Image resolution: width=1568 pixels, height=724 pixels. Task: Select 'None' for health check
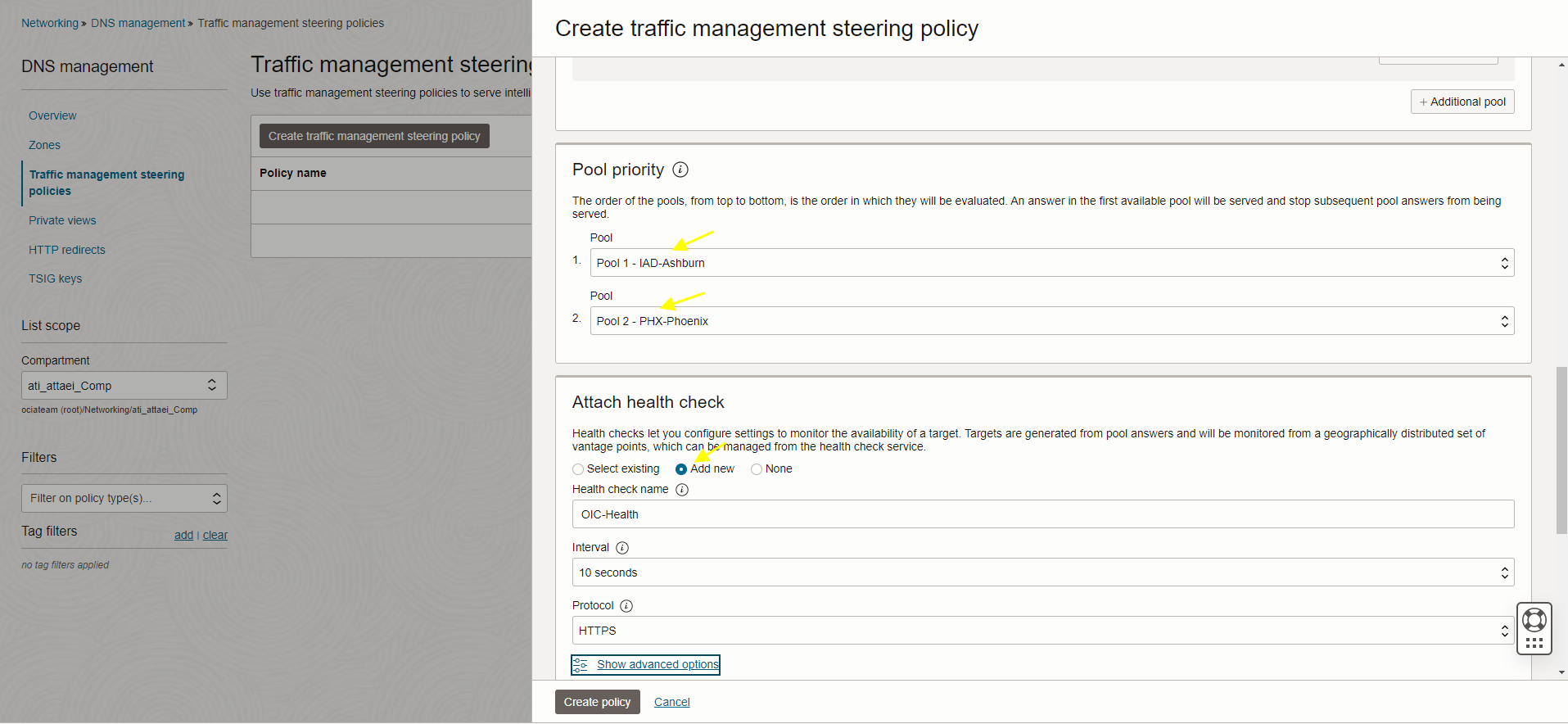757,469
